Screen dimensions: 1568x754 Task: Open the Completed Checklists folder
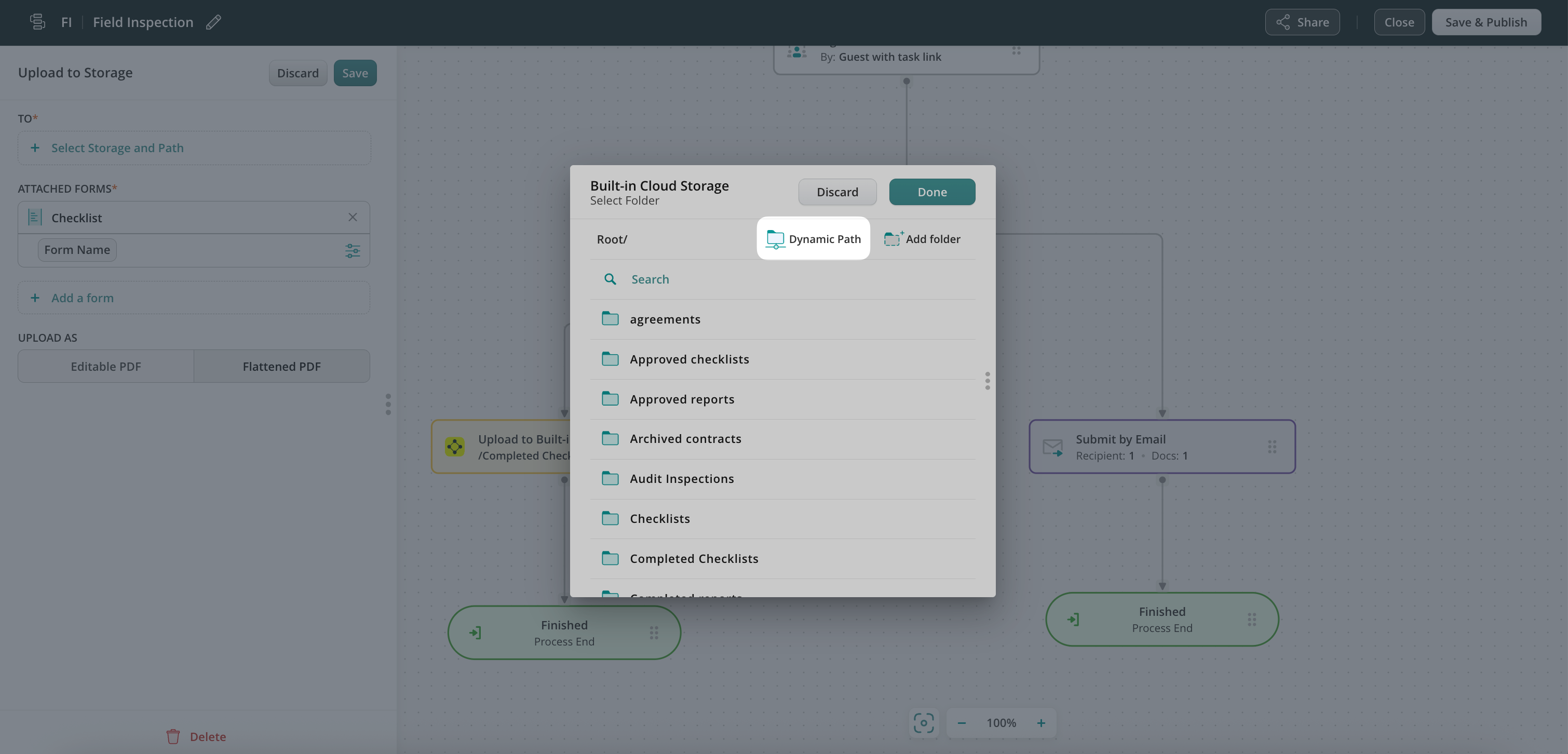[693, 559]
